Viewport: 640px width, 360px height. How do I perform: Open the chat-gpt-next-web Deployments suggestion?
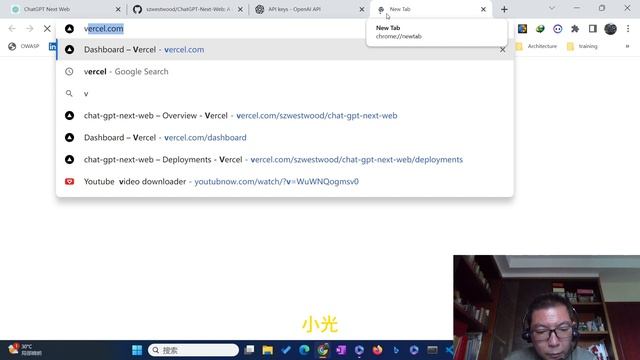pos(285,160)
